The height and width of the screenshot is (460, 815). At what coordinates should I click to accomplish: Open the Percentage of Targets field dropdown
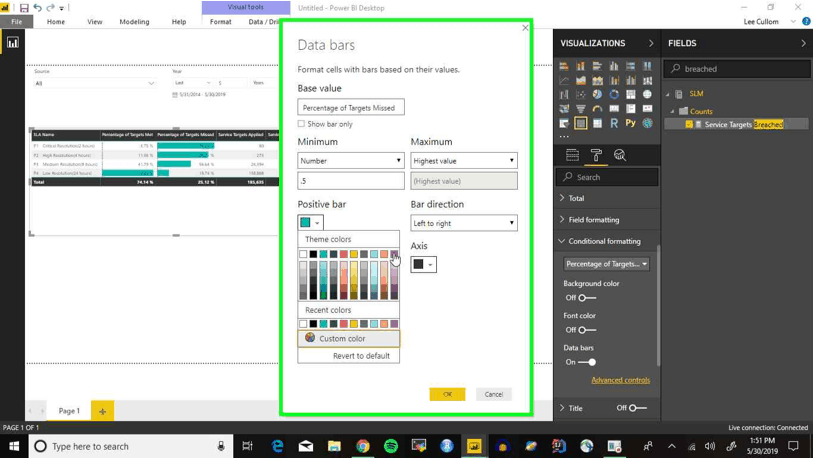coord(607,264)
